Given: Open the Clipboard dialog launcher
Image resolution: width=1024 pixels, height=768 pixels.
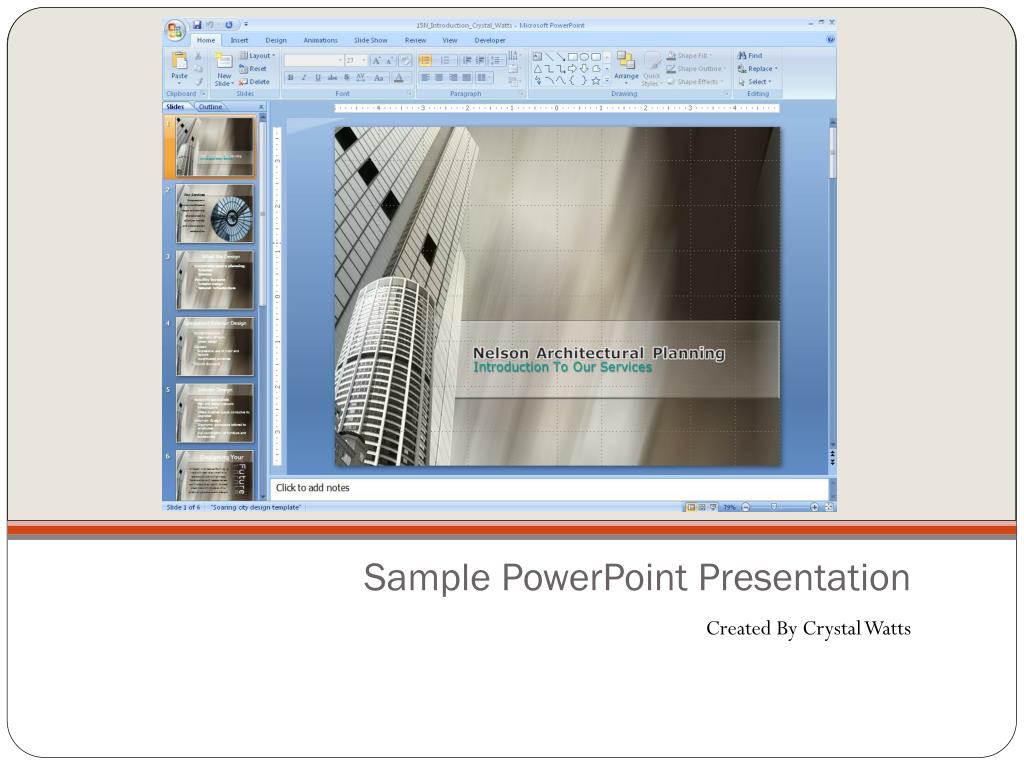Looking at the screenshot, I should [203, 94].
